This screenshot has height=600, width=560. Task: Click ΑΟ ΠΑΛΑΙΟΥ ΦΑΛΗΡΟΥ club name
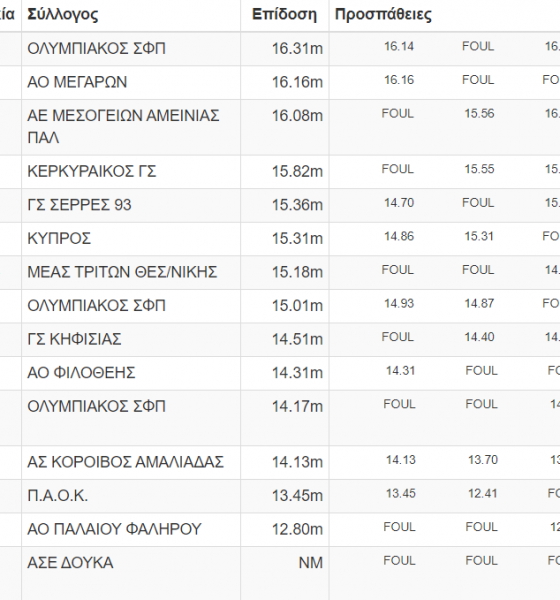point(114,530)
